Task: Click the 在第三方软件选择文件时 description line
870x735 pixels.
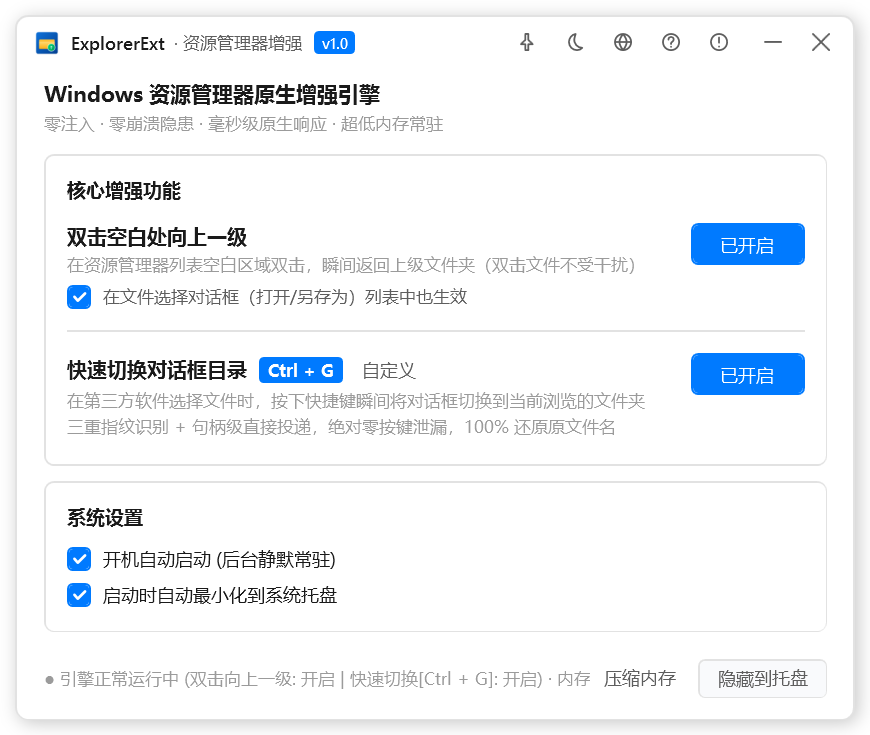Action: pyautogui.click(x=356, y=401)
